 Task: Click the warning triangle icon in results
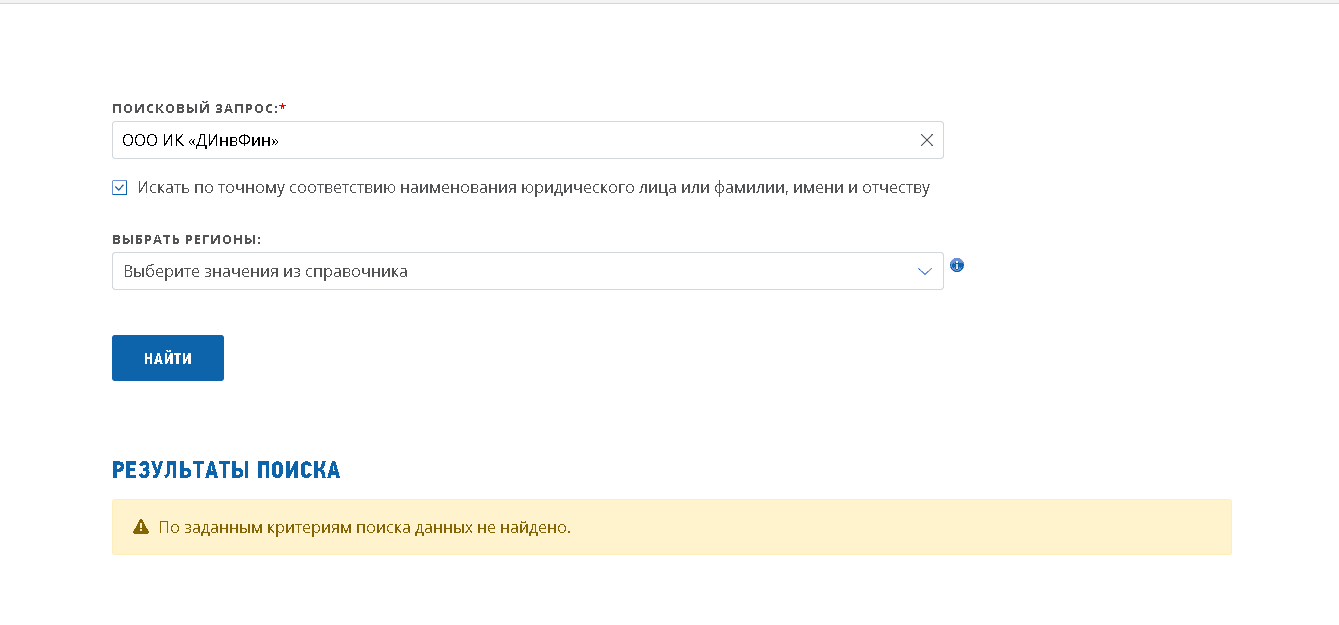141,527
